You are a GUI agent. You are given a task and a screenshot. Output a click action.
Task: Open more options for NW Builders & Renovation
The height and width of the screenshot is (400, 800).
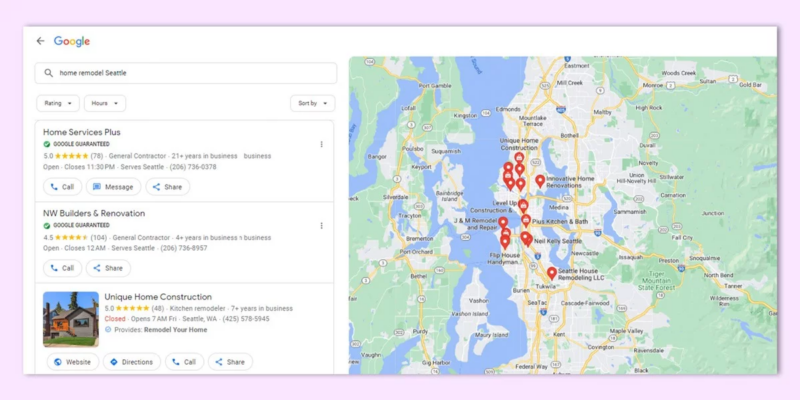321,226
